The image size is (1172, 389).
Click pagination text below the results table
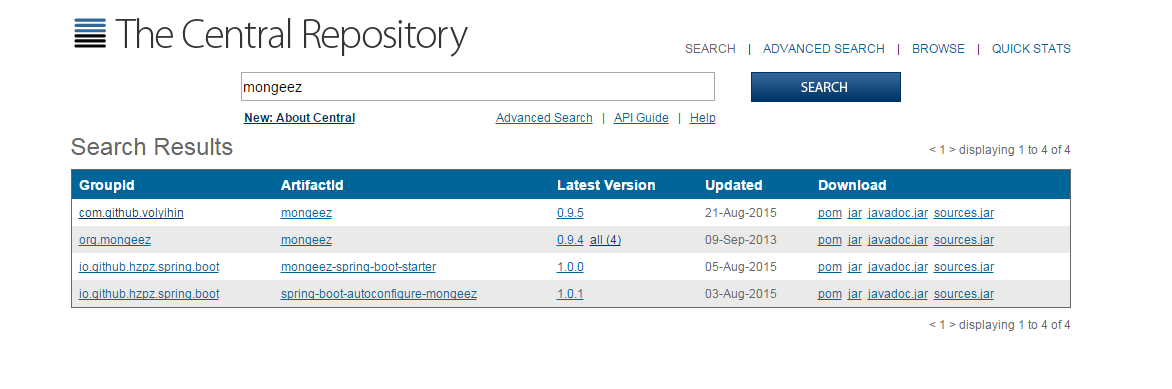click(x=999, y=325)
